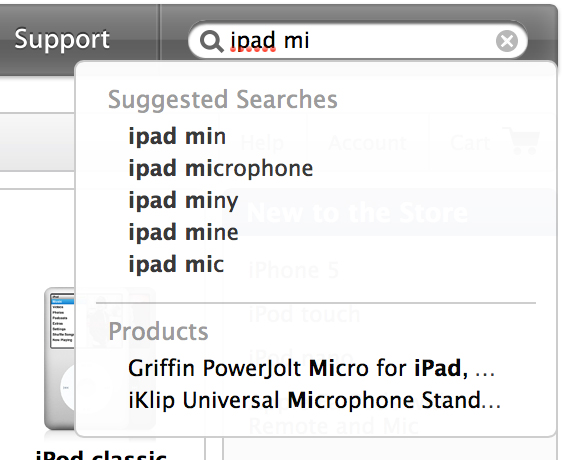
Task: Select the 'ipad min' suggestion
Action: 177,136
